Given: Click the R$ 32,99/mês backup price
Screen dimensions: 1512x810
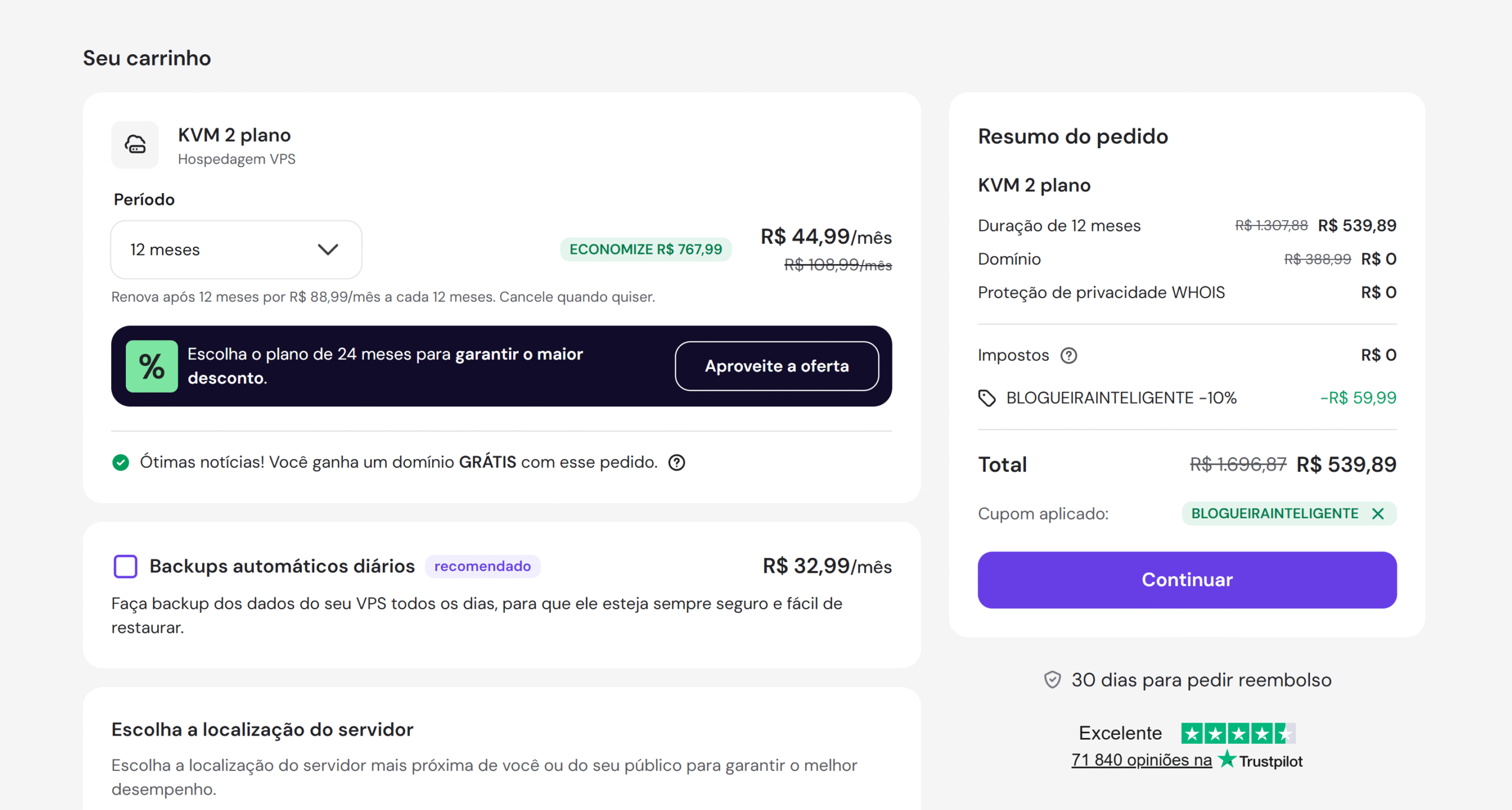Looking at the screenshot, I should click(827, 566).
